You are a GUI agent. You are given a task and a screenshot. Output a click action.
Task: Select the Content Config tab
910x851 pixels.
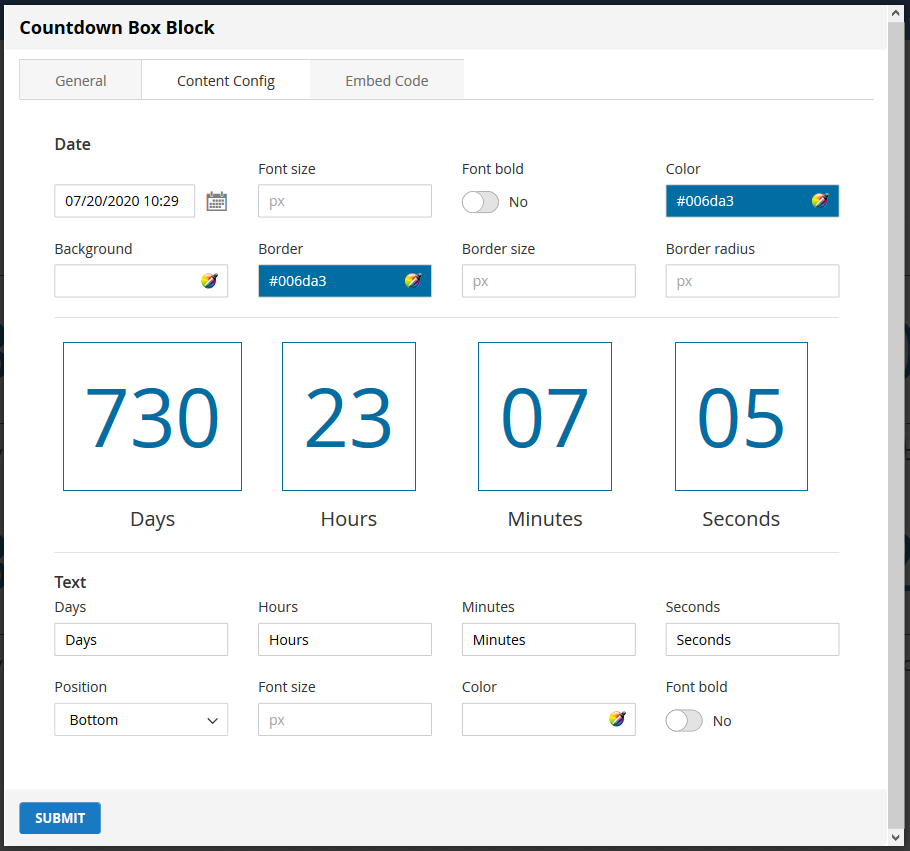pyautogui.click(x=226, y=81)
